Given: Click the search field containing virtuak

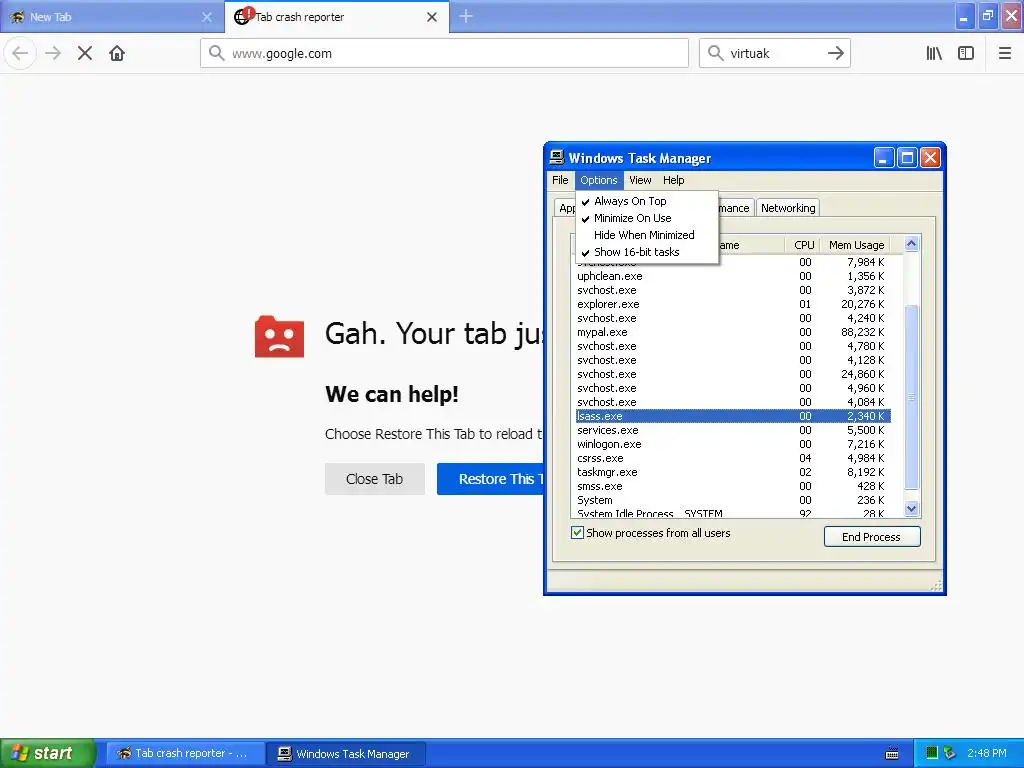Looking at the screenshot, I should [x=775, y=53].
